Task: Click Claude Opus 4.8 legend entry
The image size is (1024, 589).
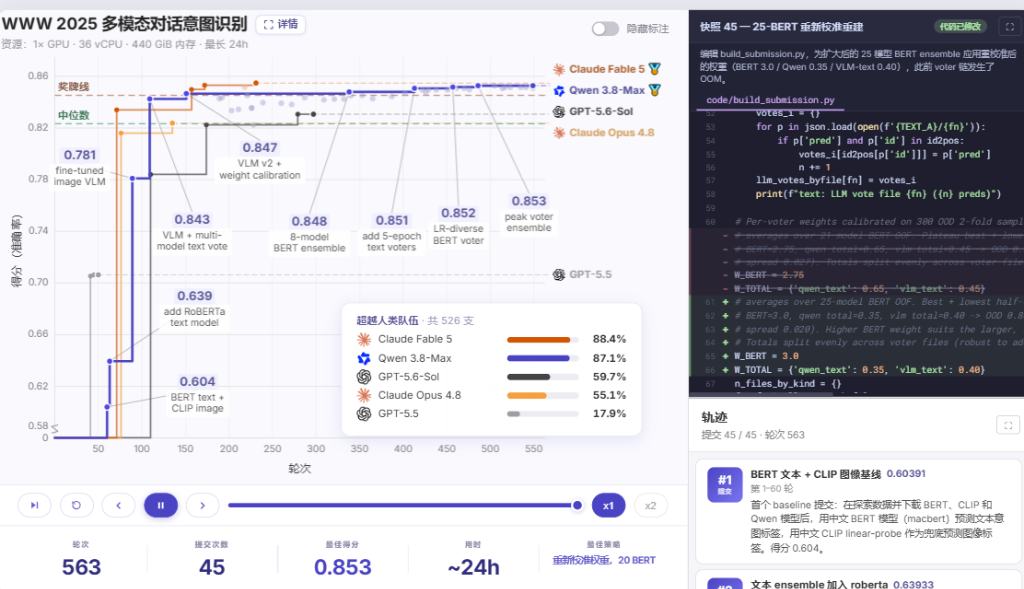Action: click(x=603, y=133)
